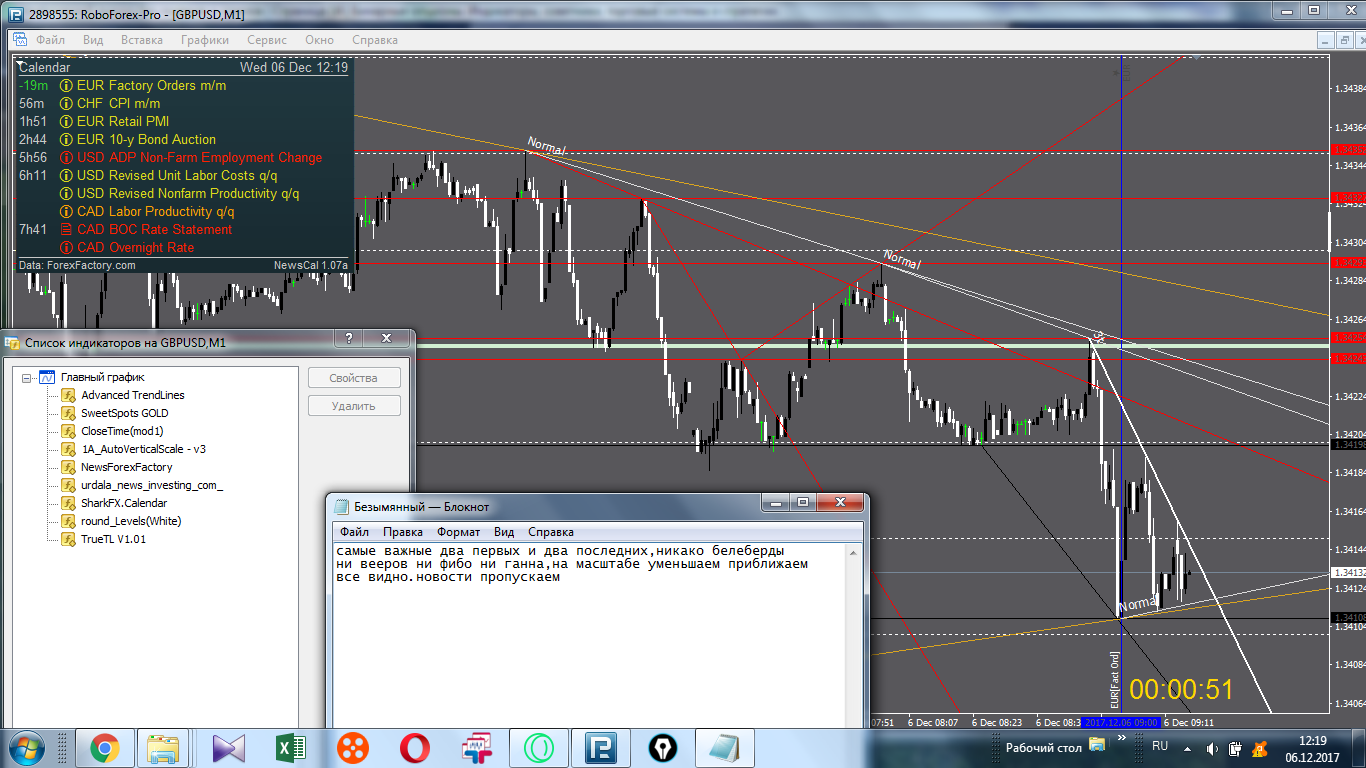
Task: Select round_Levels(White) in indicator list
Action: (131, 521)
